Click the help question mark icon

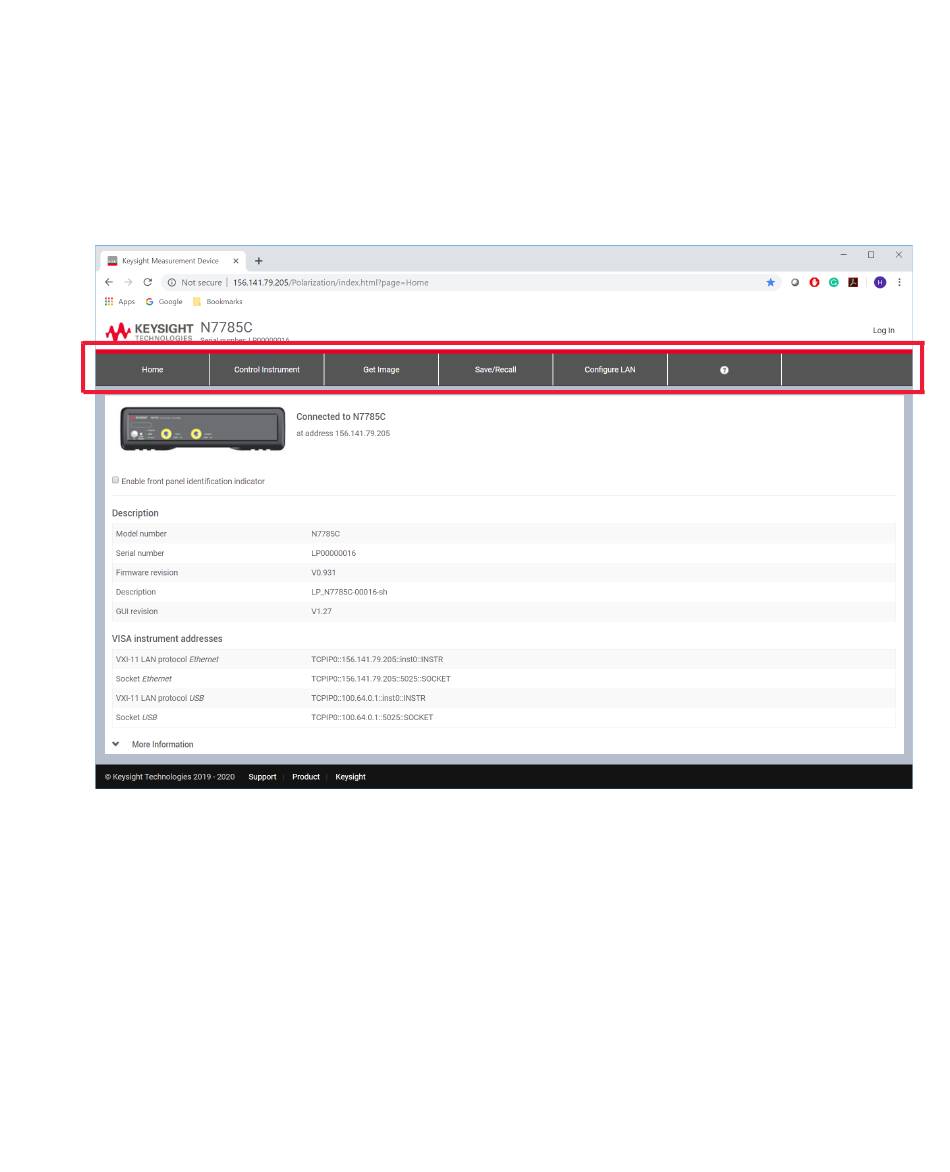tap(724, 370)
